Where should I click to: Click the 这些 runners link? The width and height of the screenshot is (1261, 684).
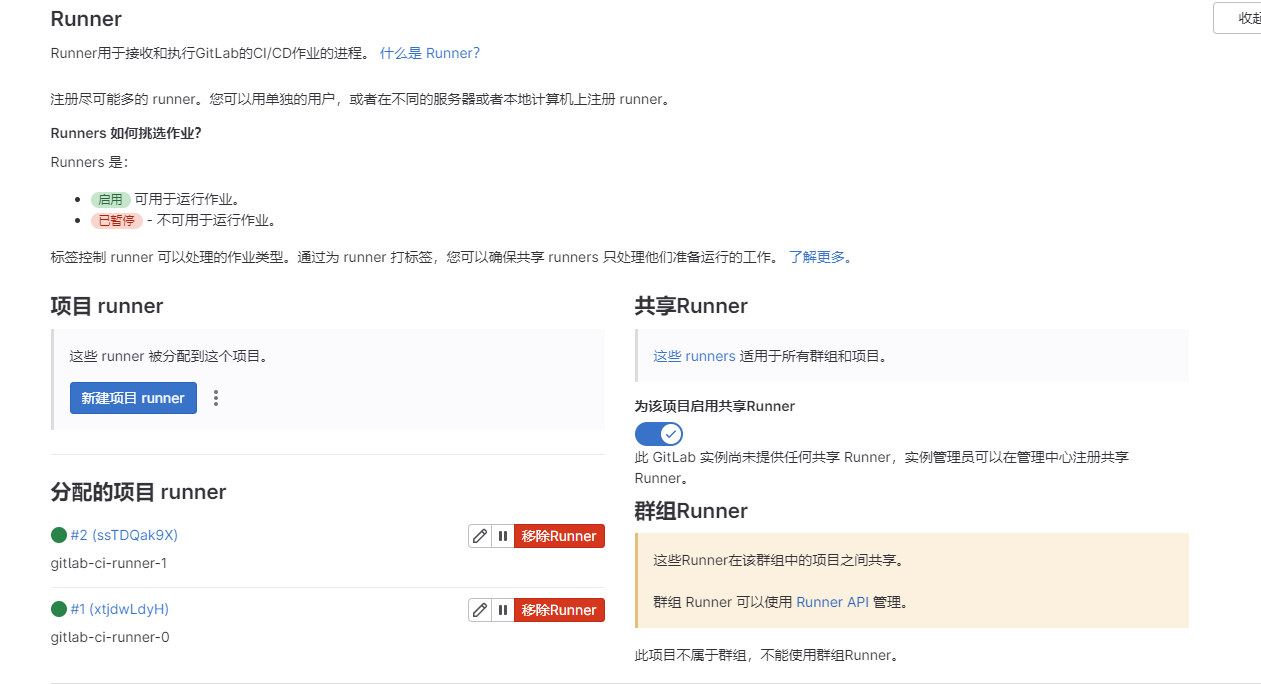pyautogui.click(x=694, y=356)
